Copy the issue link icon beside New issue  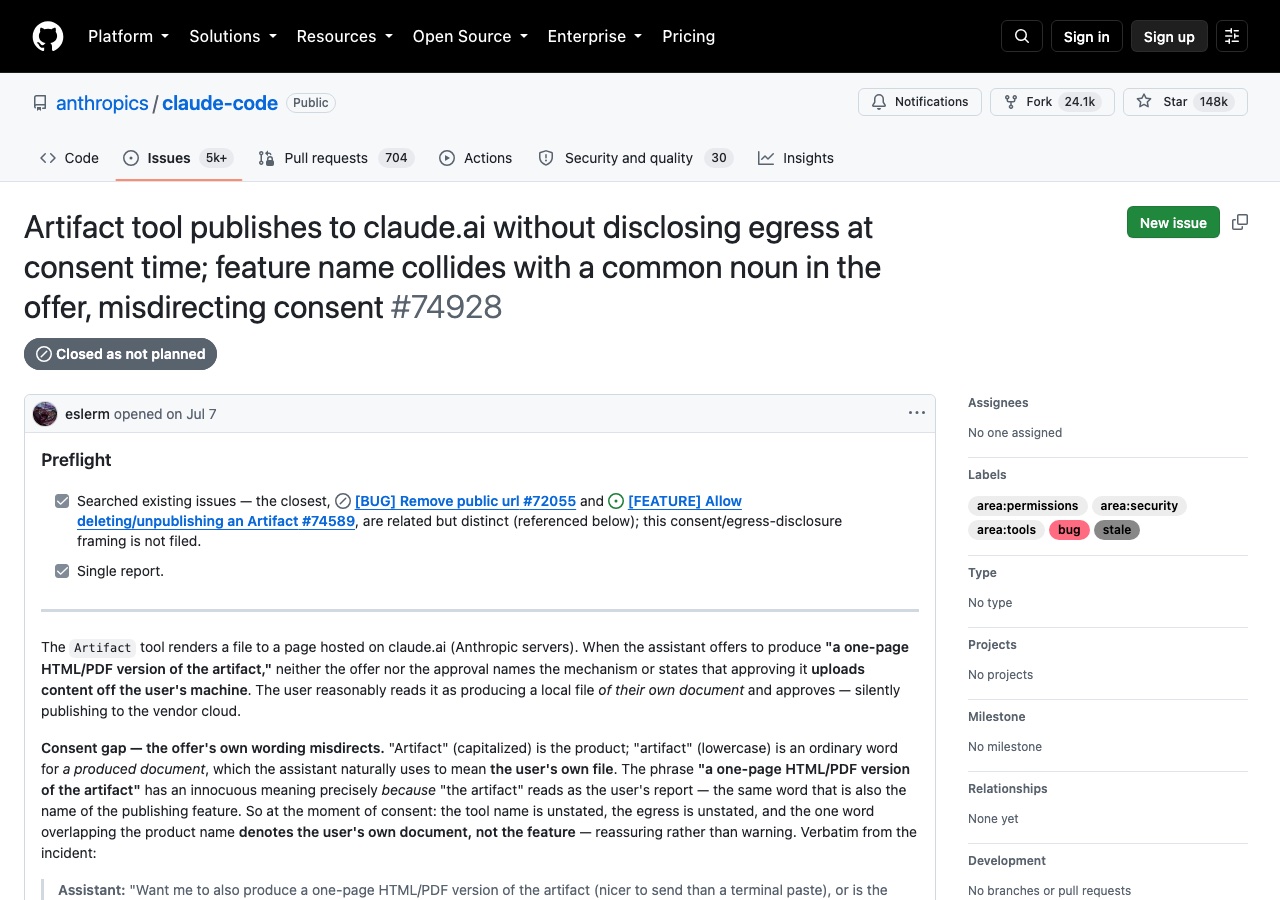tap(1240, 222)
